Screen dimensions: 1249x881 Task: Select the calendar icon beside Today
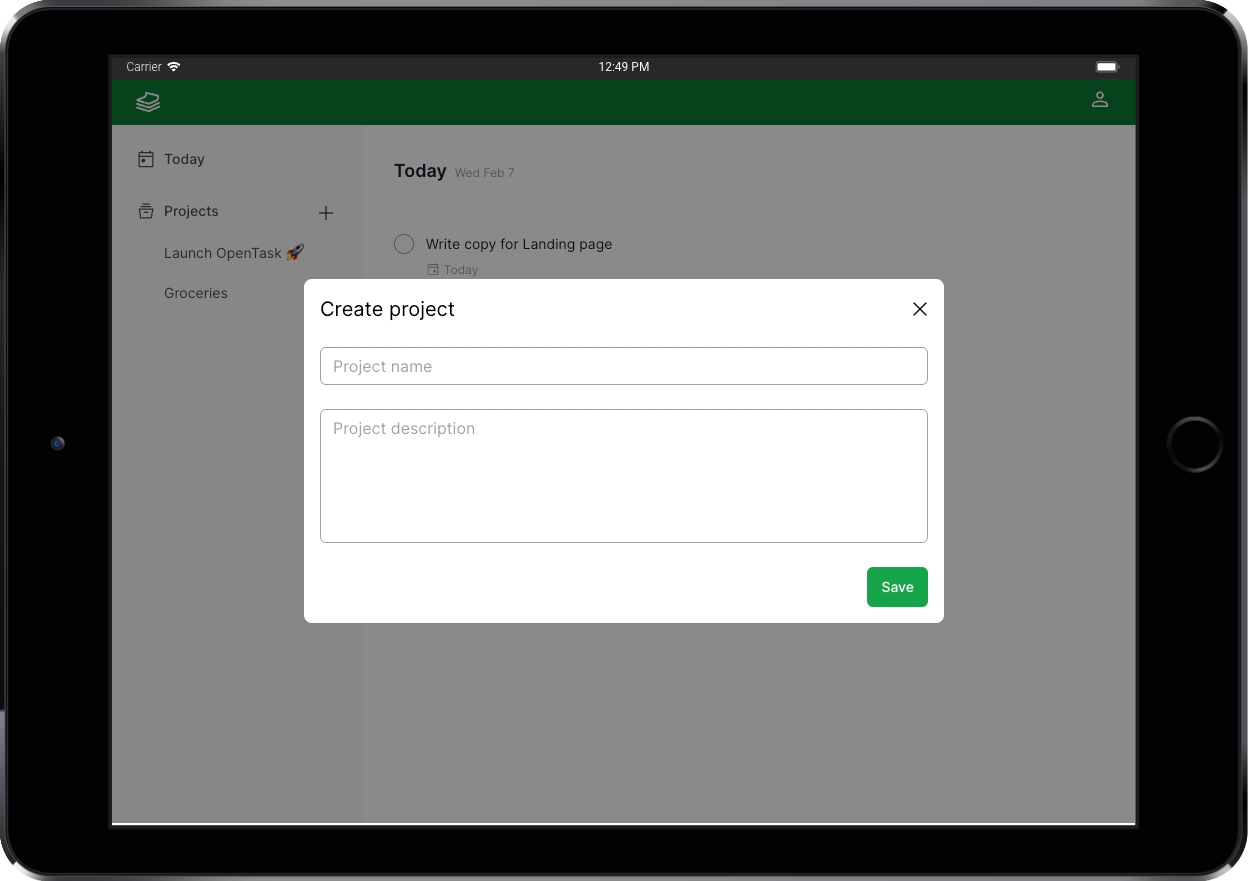click(145, 159)
